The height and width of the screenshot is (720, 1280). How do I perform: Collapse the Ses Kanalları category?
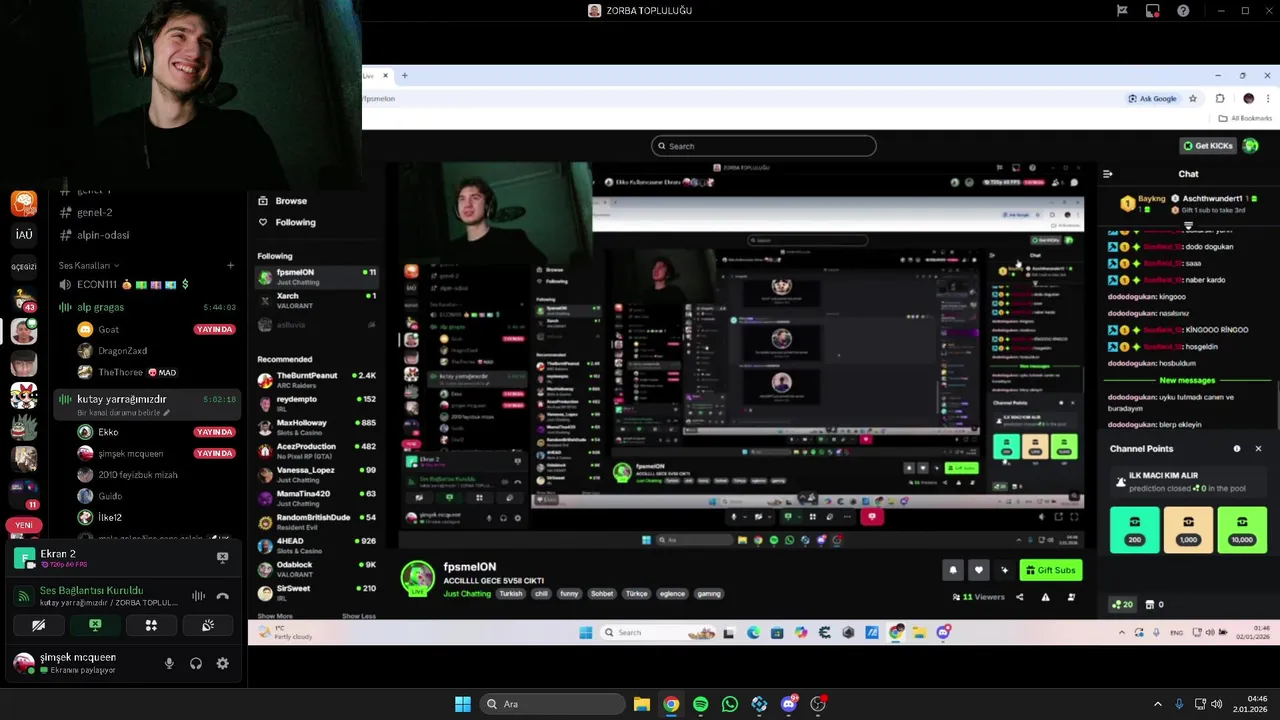pos(89,265)
